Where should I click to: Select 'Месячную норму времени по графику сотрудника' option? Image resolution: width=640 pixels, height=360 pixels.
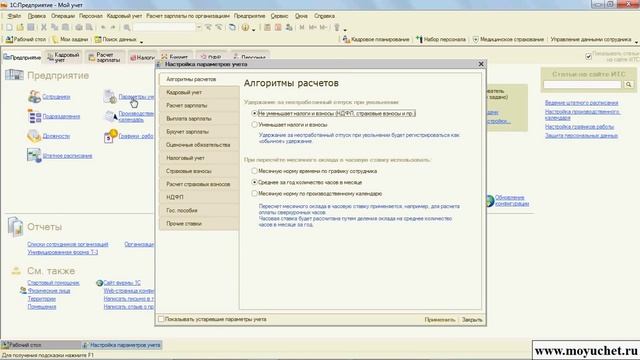click(254, 171)
